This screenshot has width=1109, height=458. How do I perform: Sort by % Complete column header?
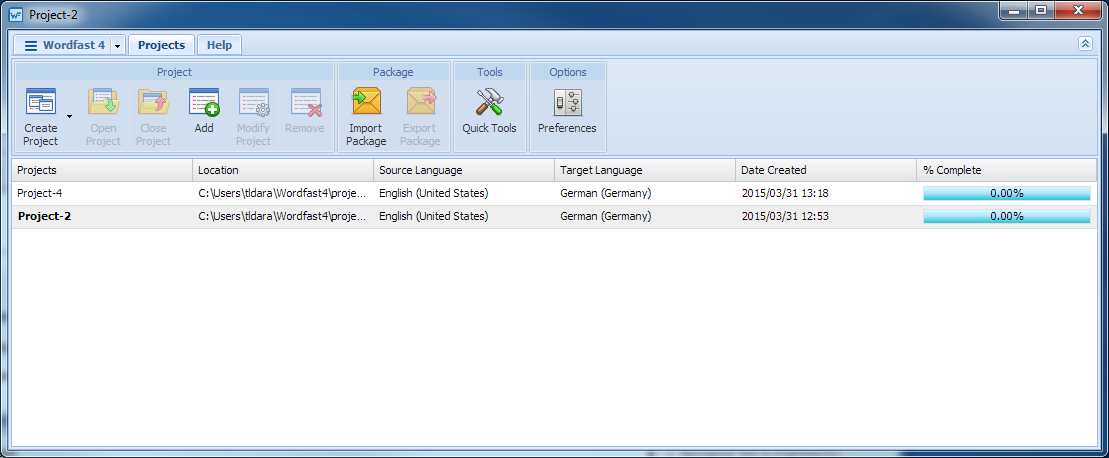1007,170
